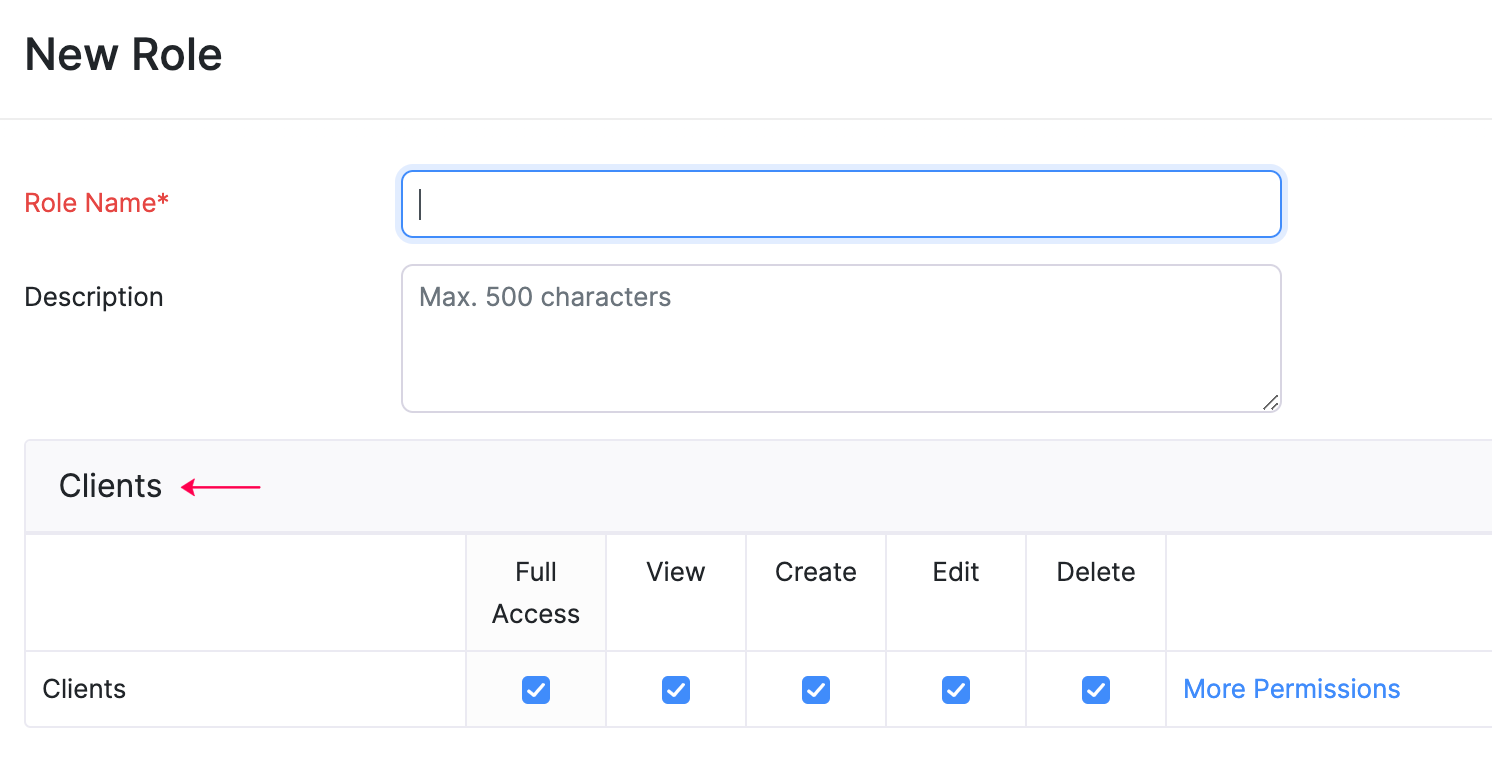Image resolution: width=1492 pixels, height=768 pixels.
Task: Select the Clients row label
Action: tap(84, 689)
